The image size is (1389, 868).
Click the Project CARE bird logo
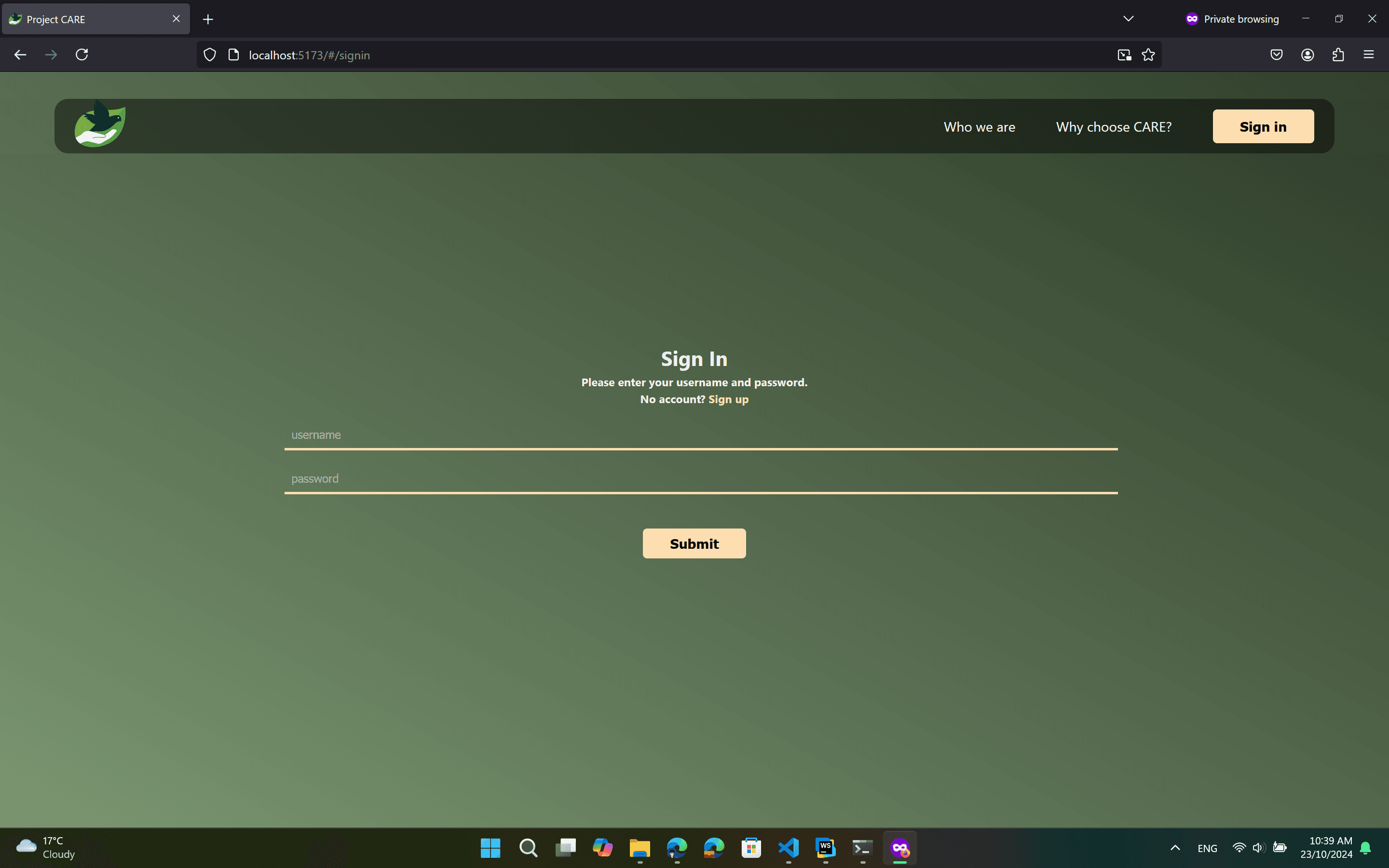100,124
